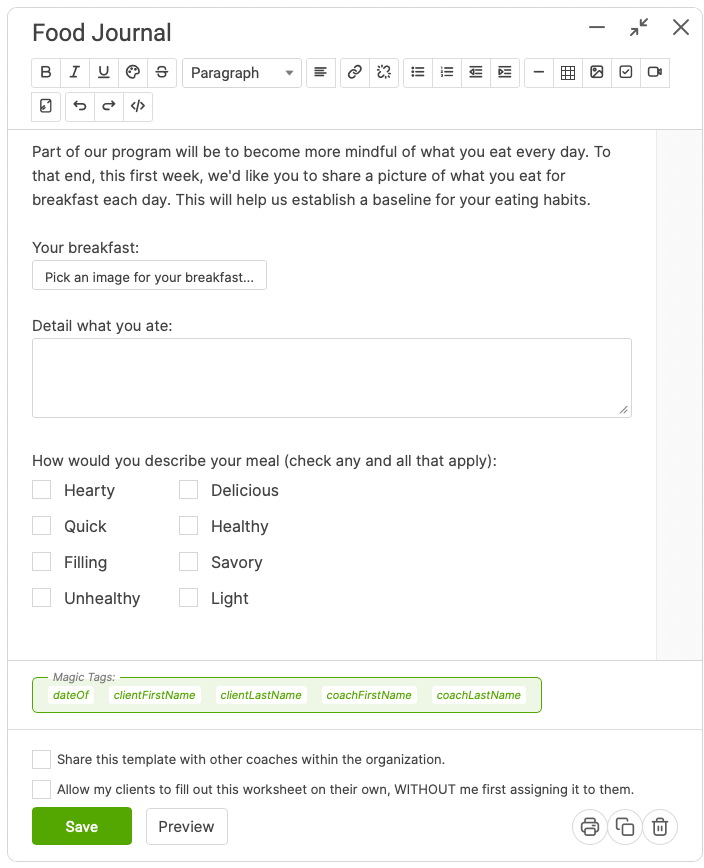This screenshot has width=704, height=868.
Task: Remove the current link
Action: pos(382,72)
